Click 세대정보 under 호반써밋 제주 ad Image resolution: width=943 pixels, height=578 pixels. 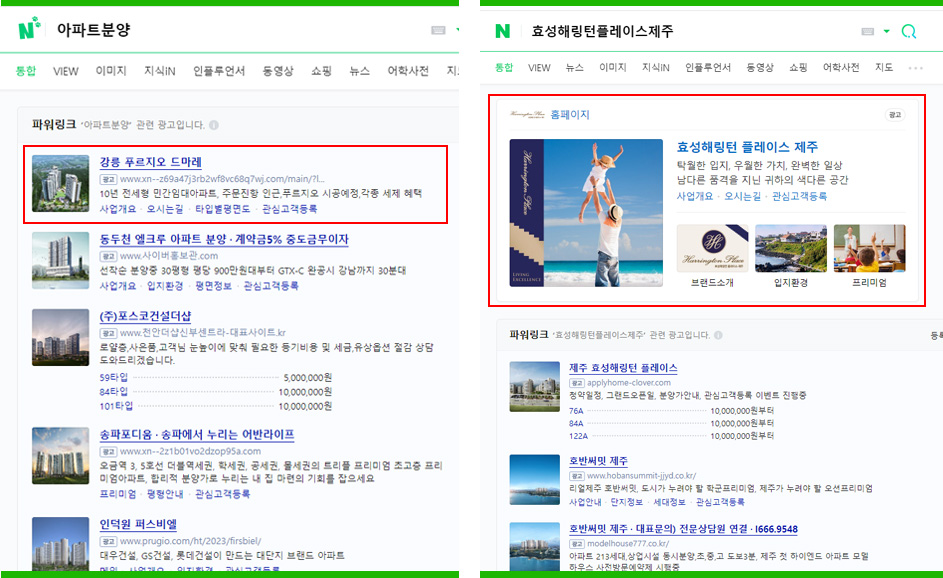669,502
